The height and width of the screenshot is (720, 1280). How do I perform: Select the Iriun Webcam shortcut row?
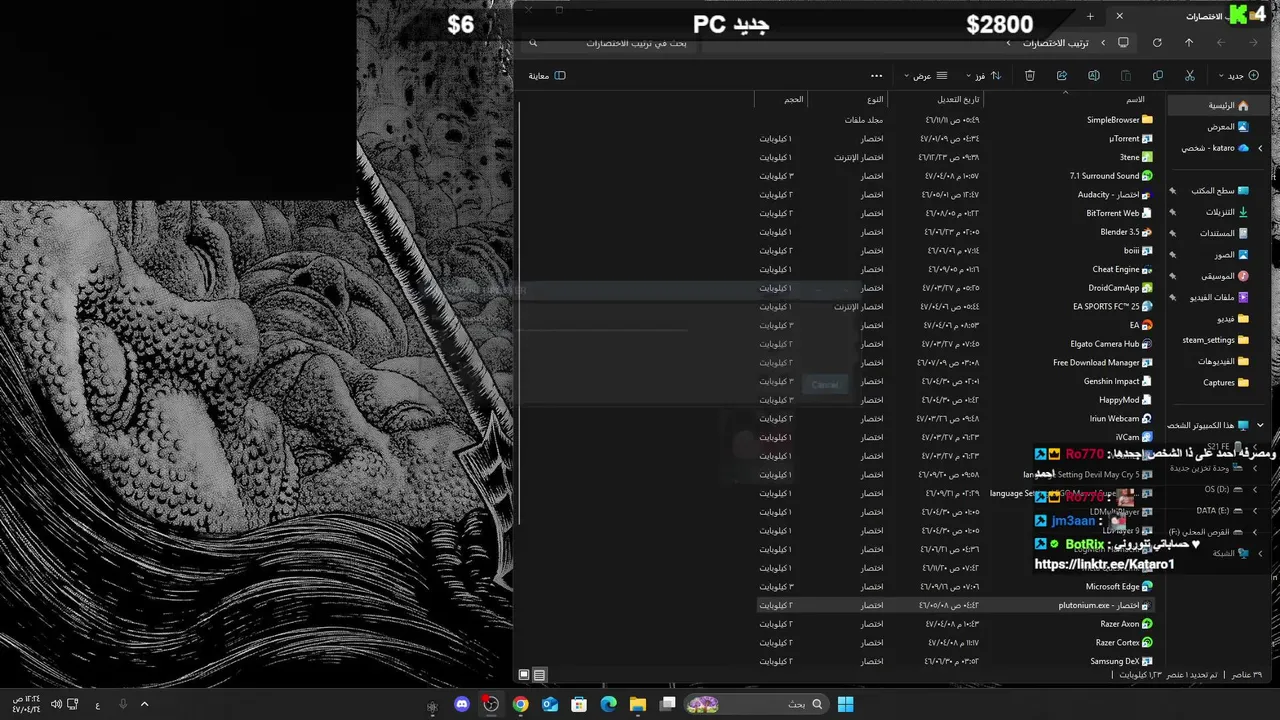coord(955,419)
